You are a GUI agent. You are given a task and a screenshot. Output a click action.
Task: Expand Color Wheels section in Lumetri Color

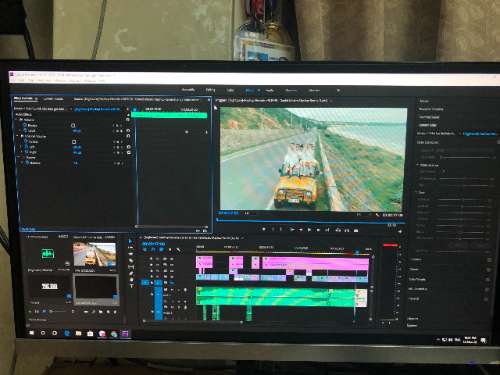coord(417,279)
